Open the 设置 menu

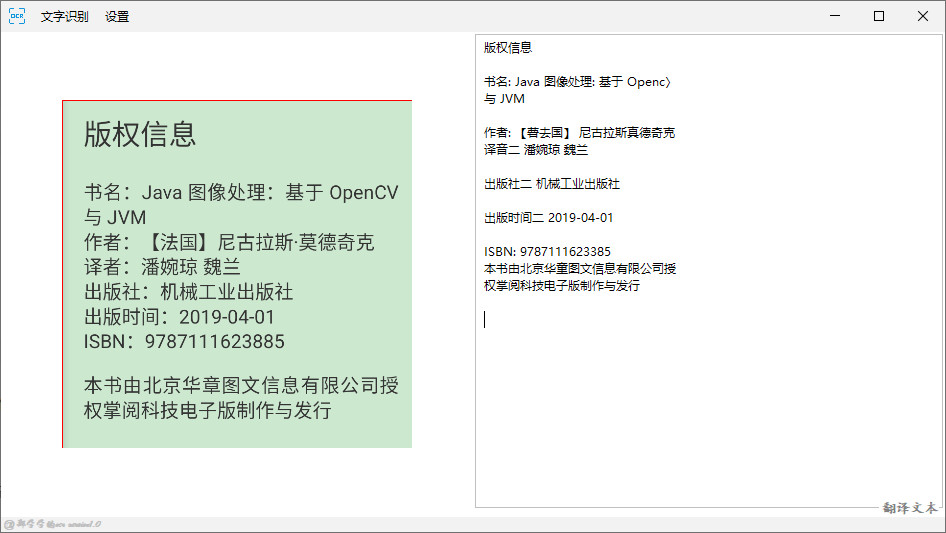click(117, 16)
